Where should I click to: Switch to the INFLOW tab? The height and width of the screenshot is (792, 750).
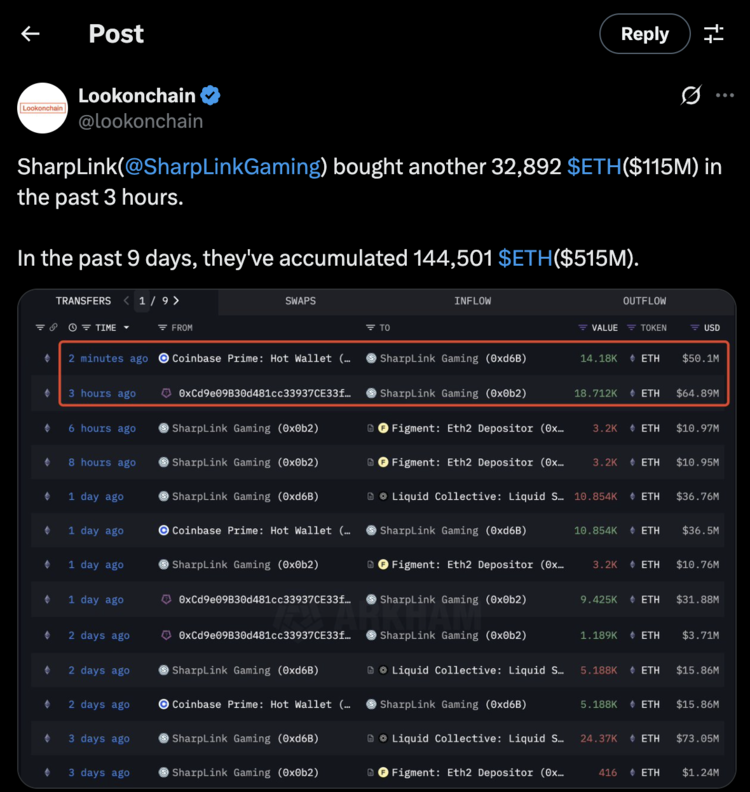tap(473, 301)
